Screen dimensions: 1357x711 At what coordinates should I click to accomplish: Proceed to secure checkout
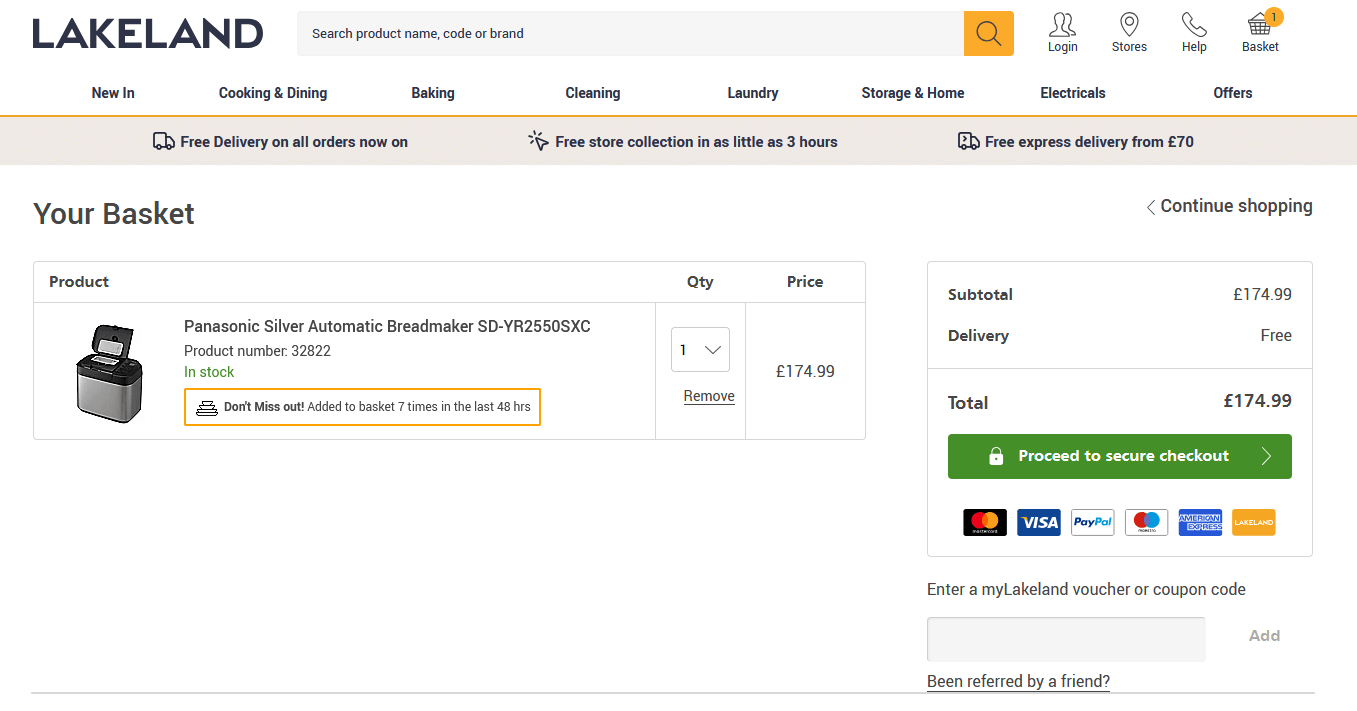1120,456
